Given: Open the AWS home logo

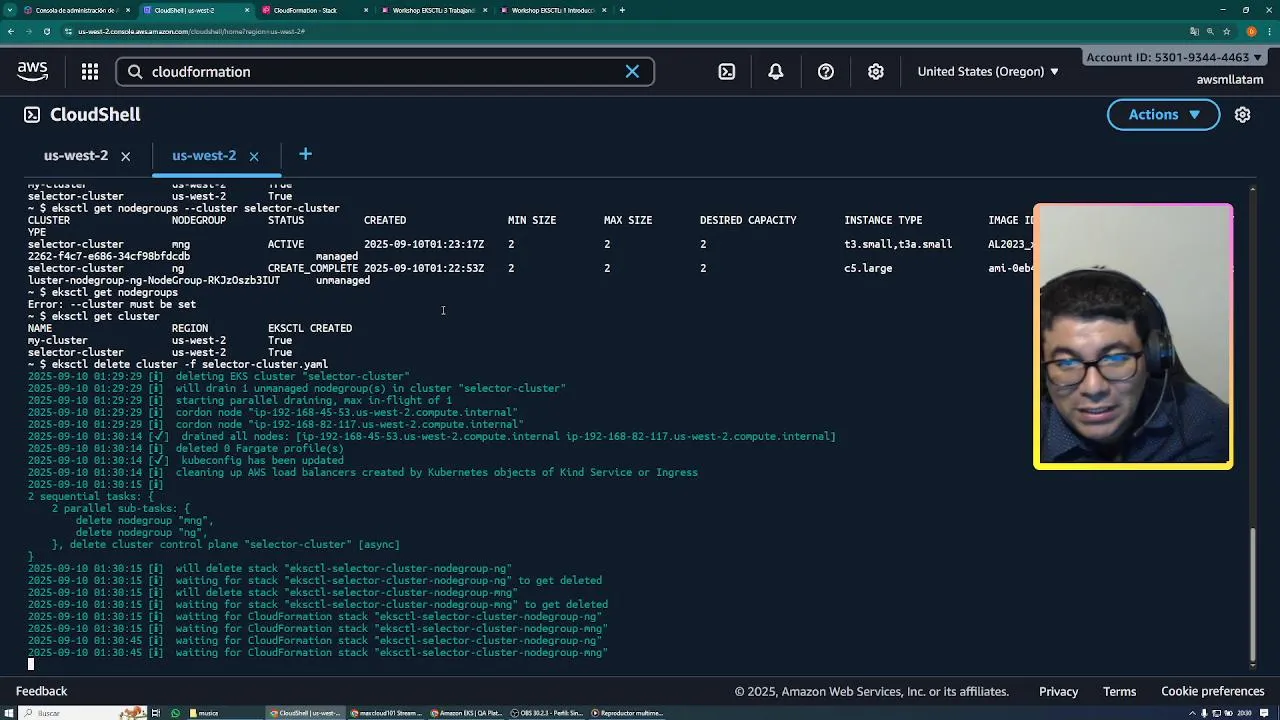Looking at the screenshot, I should 32,71.
